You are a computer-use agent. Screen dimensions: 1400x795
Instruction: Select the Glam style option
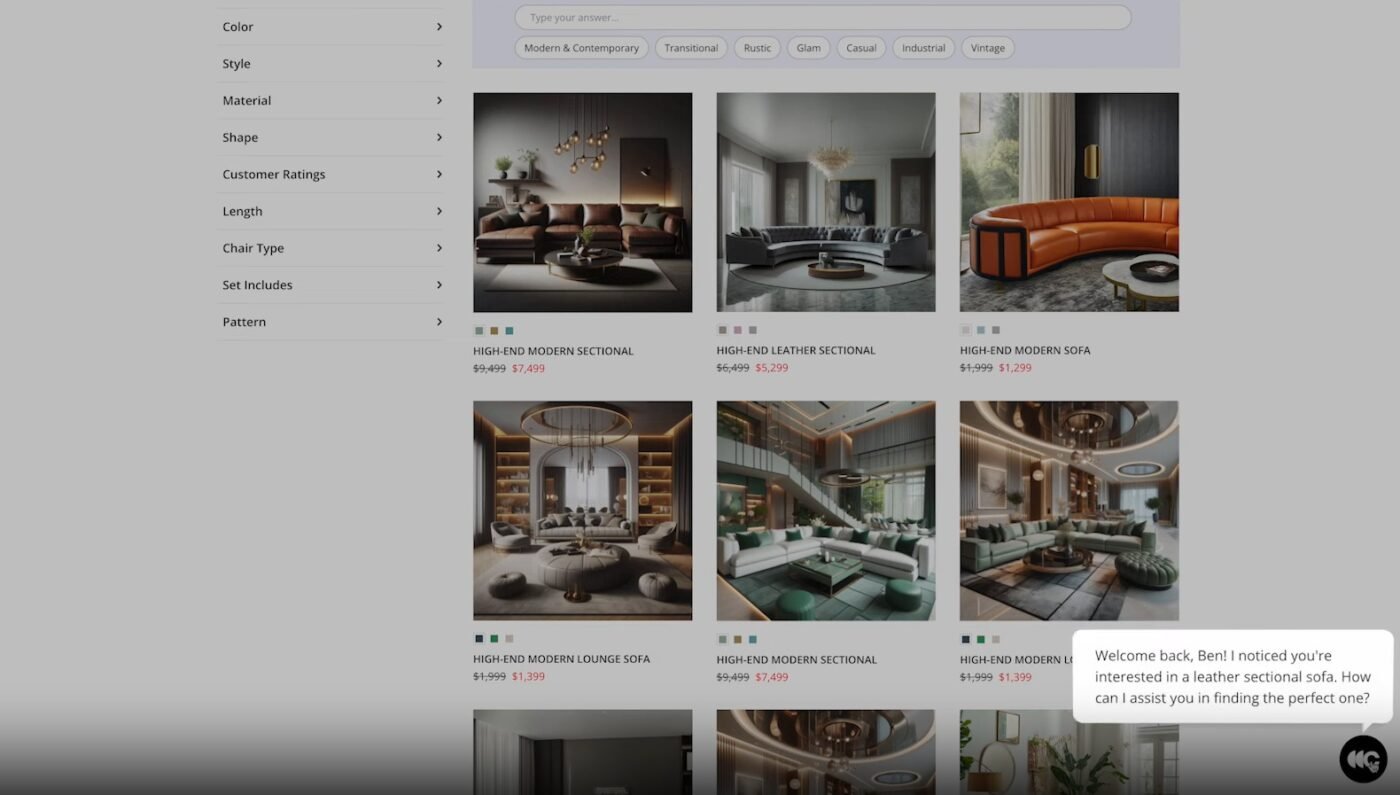click(808, 48)
